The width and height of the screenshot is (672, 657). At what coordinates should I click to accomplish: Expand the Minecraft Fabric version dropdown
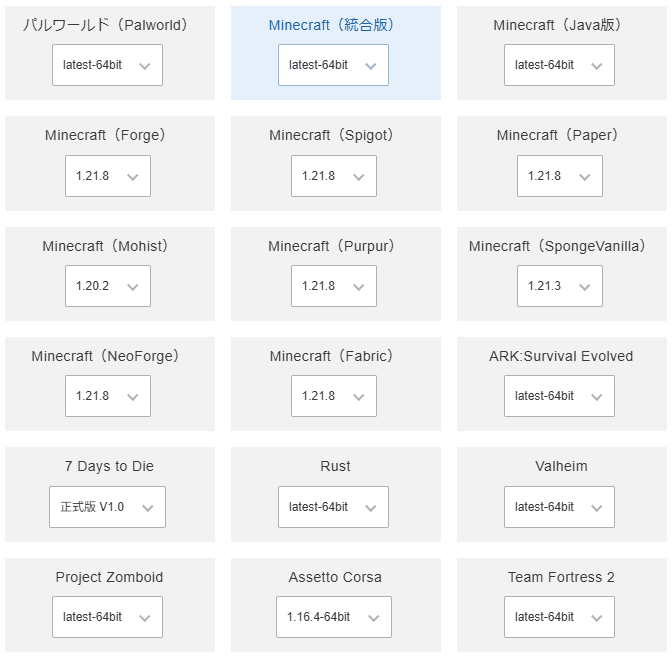point(333,396)
